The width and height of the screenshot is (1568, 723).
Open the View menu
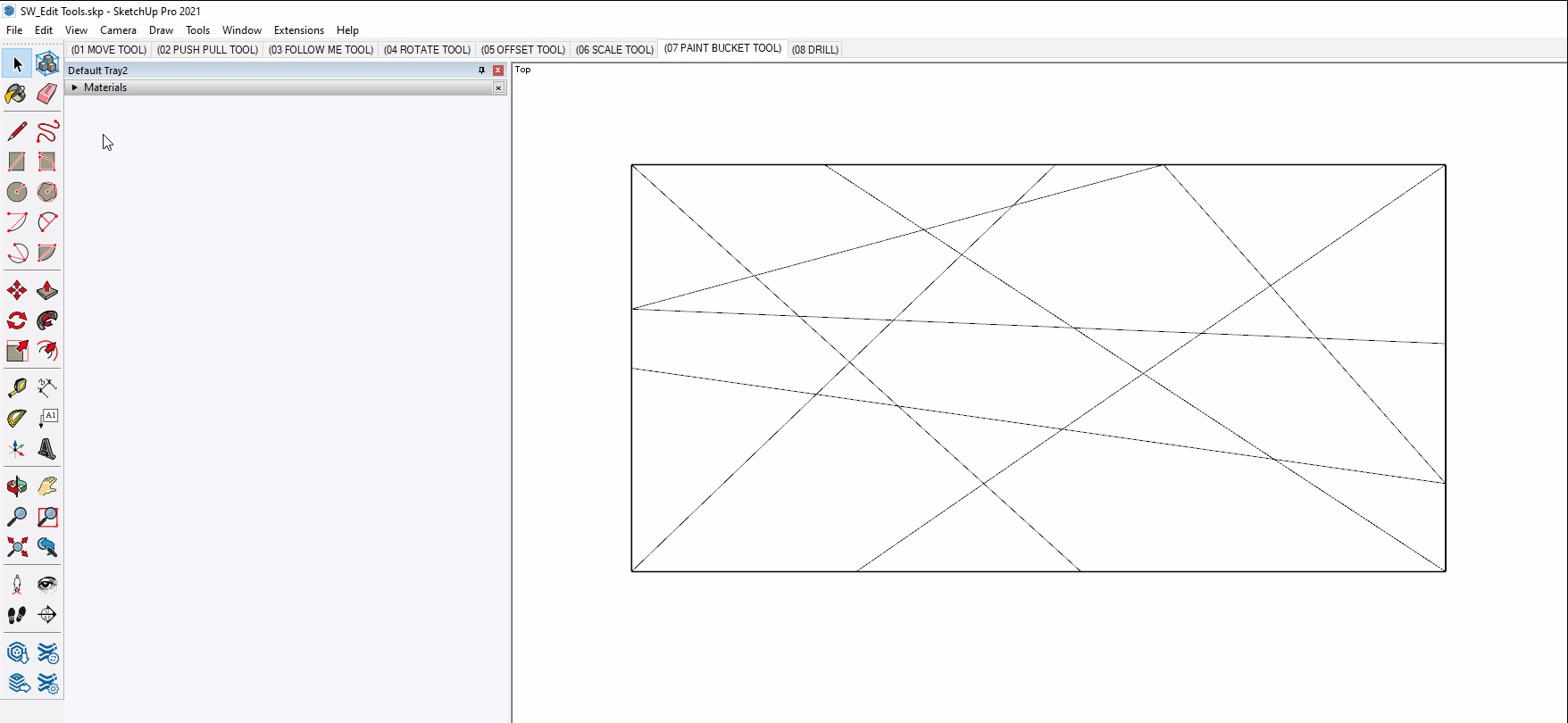76,30
